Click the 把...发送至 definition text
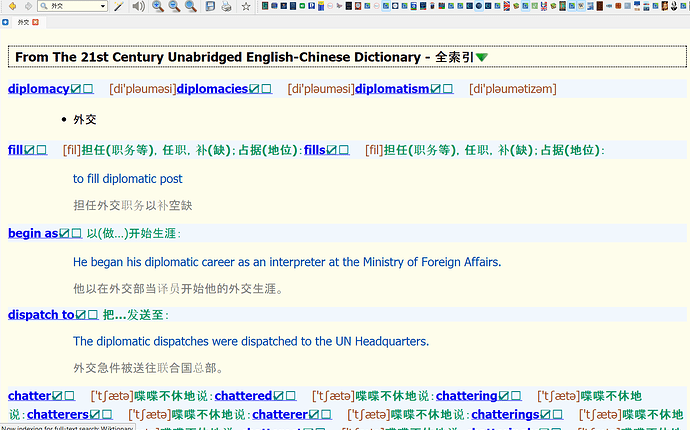The width and height of the screenshot is (690, 430). pos(136,315)
